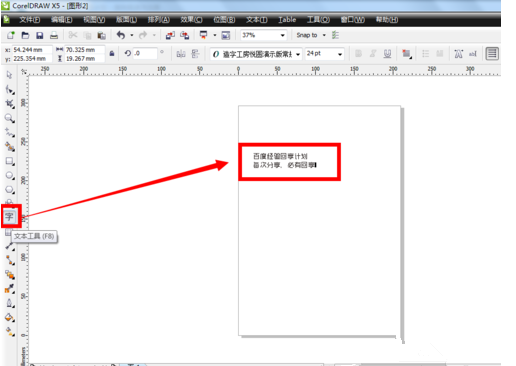Click the rotation angle input field
Screen dimensions: 516x366
[x=145, y=53]
